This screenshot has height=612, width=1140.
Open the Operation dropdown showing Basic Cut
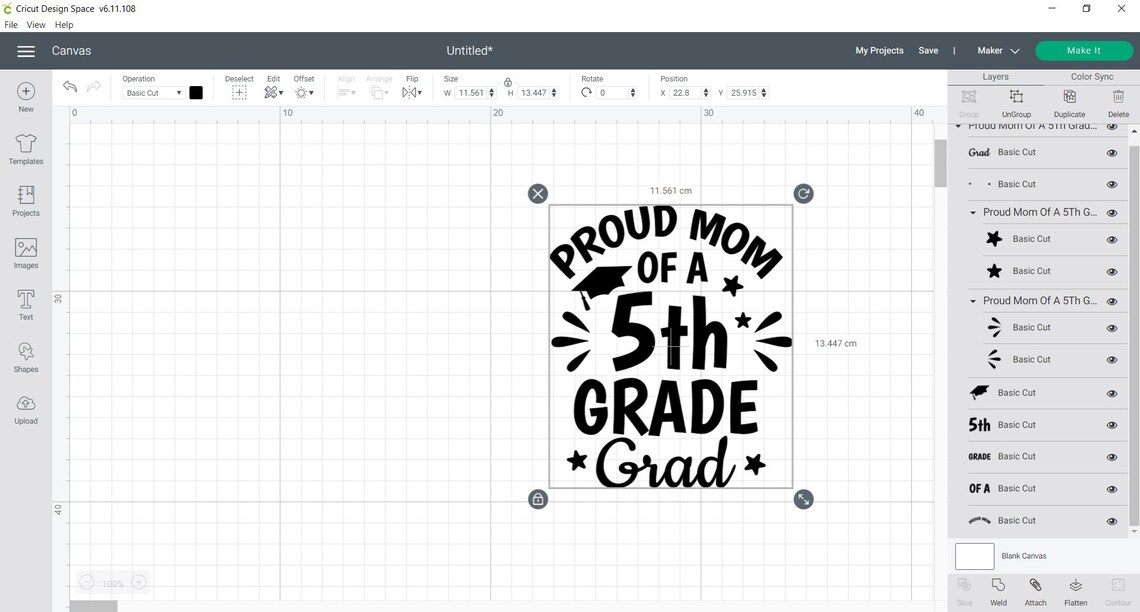150,92
